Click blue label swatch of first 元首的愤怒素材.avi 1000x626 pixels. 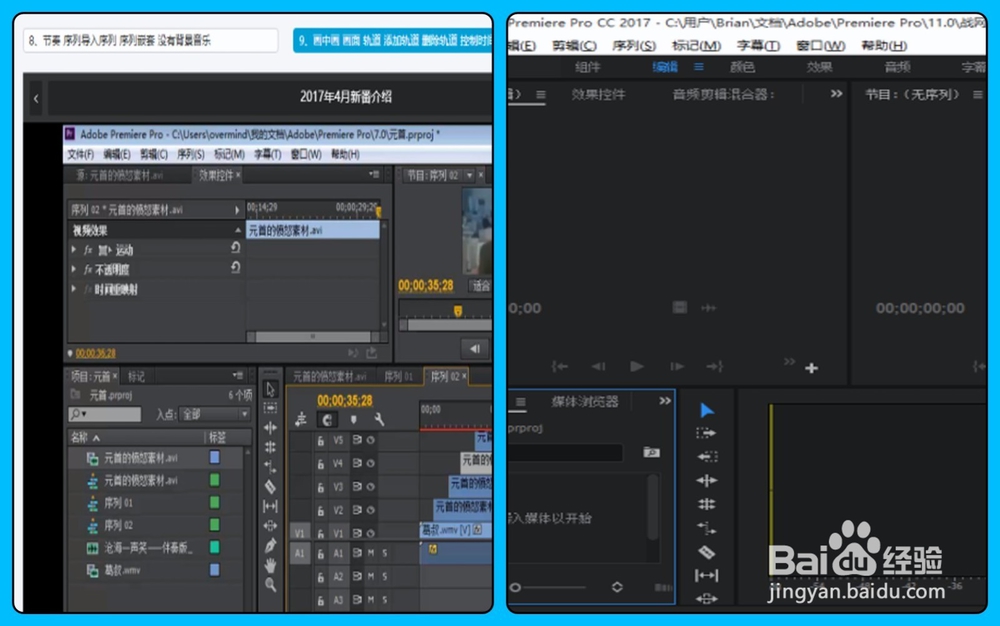(215, 457)
